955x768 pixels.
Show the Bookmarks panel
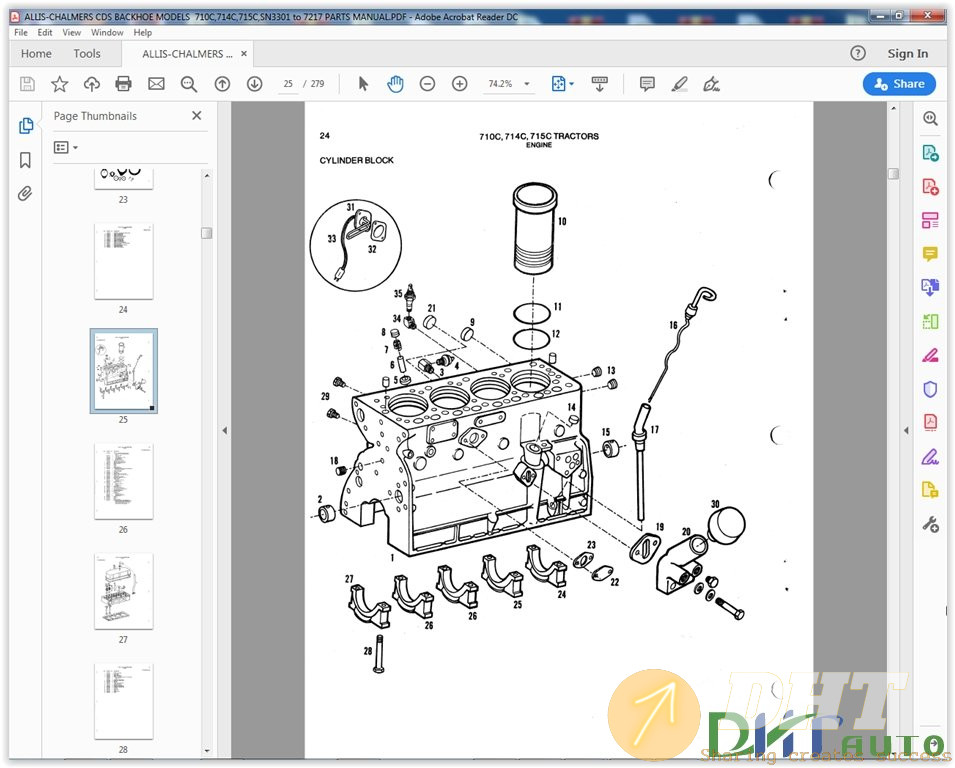[25, 160]
